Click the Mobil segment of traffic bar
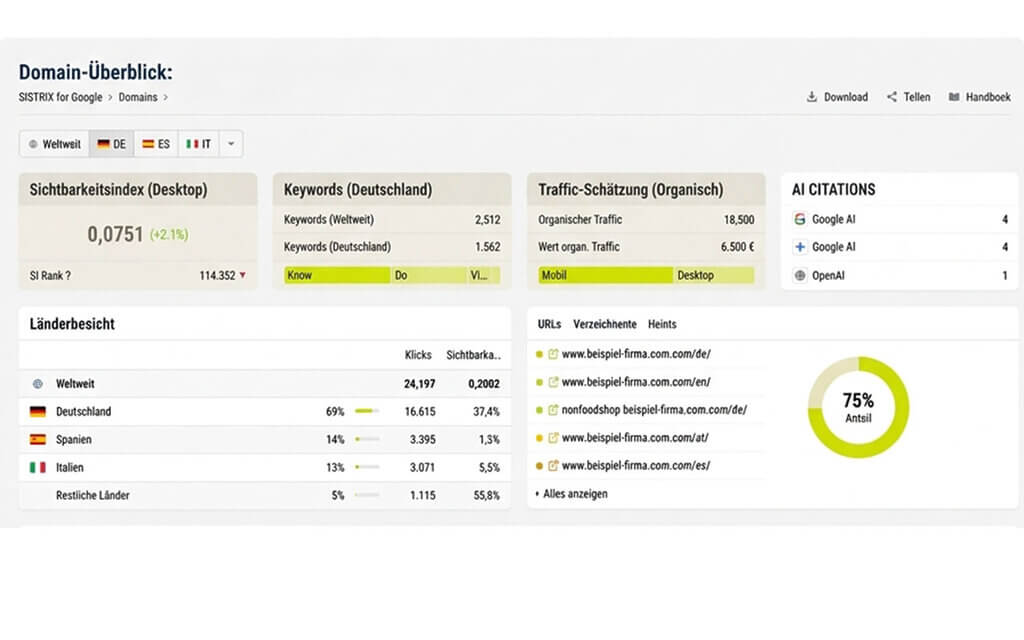 605,275
